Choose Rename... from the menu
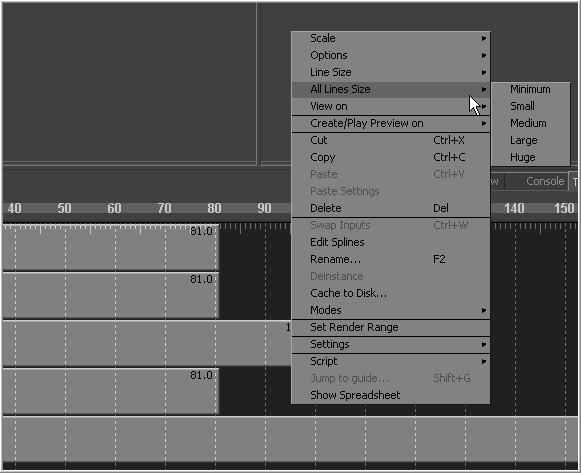This screenshot has width=581, height=473. pos(391,259)
